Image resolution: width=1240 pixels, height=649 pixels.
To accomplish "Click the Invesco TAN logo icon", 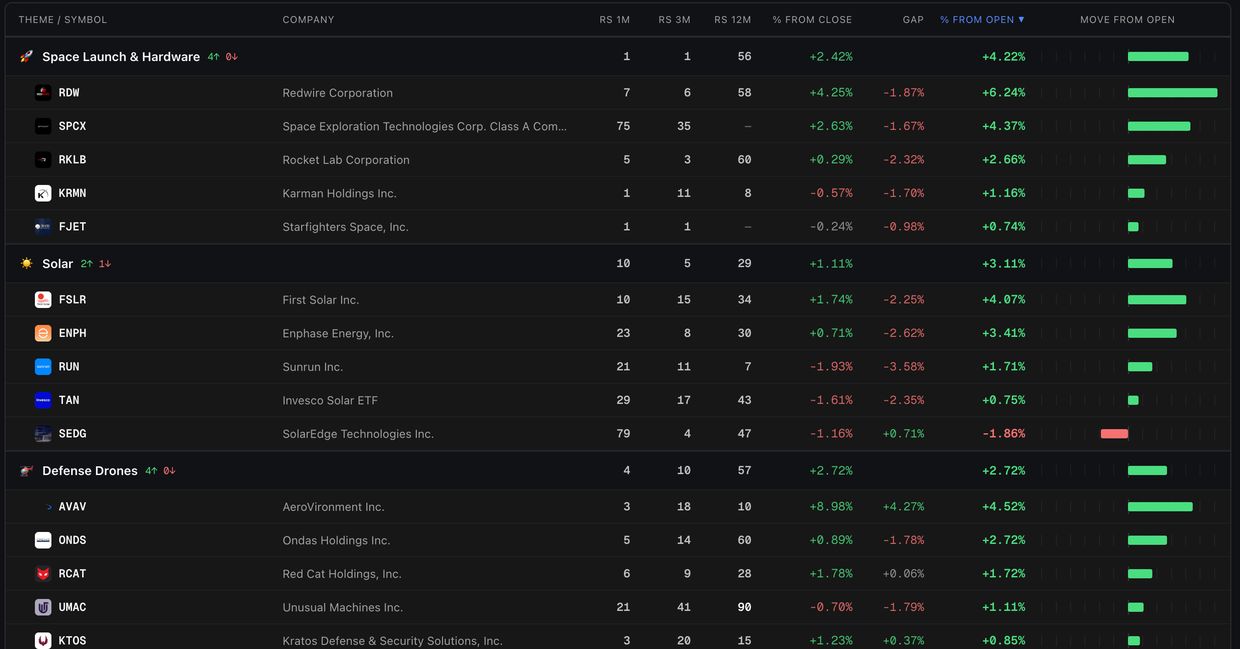I will click(43, 400).
